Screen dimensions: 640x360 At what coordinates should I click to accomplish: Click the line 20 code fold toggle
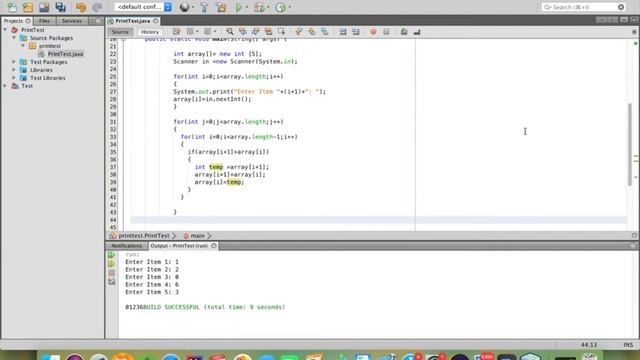pos(123,39)
